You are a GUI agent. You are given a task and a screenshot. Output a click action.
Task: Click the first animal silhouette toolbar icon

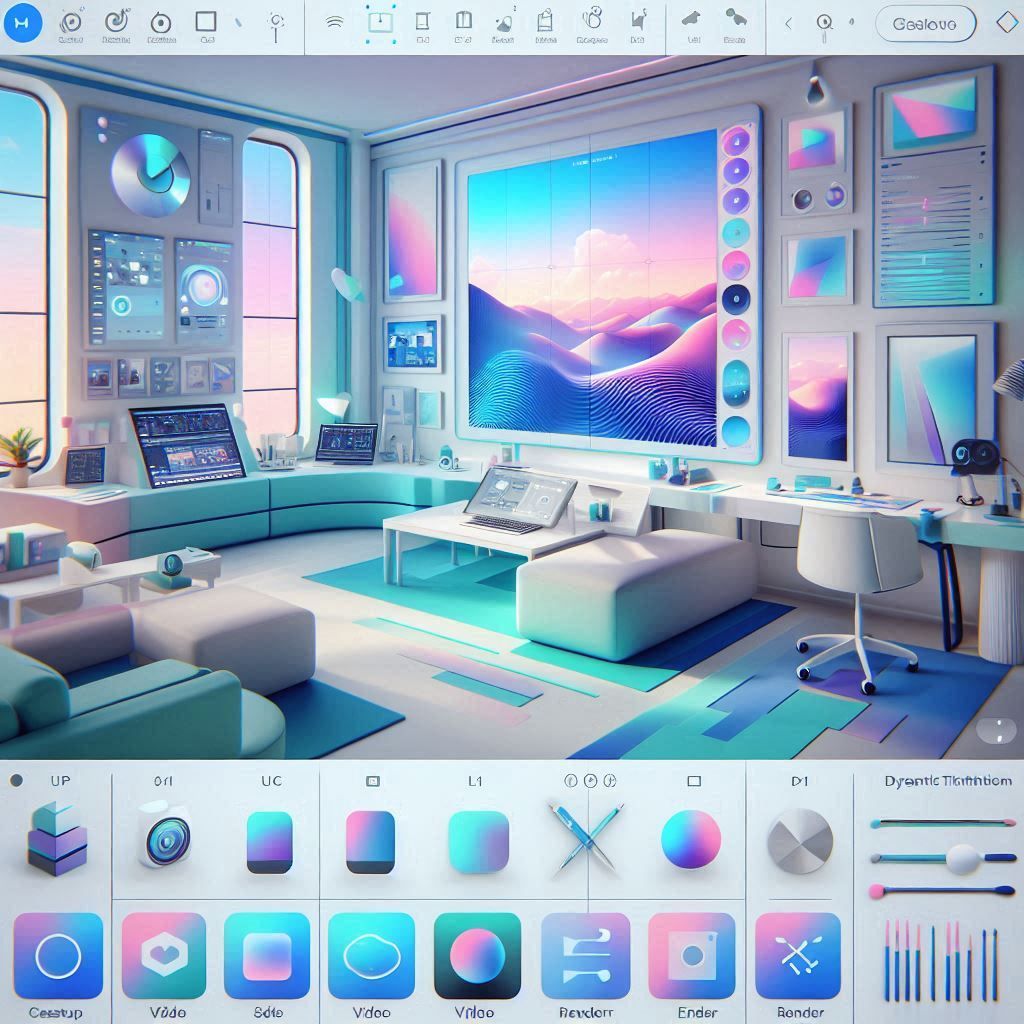(x=691, y=19)
